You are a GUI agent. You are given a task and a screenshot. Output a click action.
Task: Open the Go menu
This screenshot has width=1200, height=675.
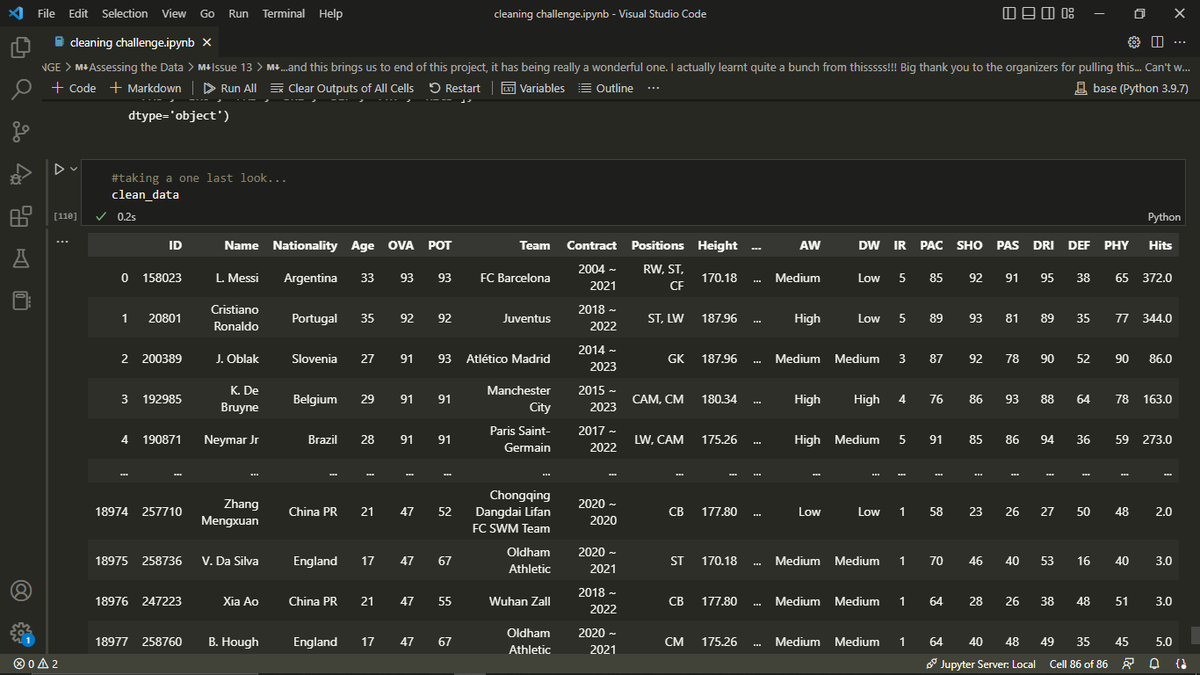207,14
